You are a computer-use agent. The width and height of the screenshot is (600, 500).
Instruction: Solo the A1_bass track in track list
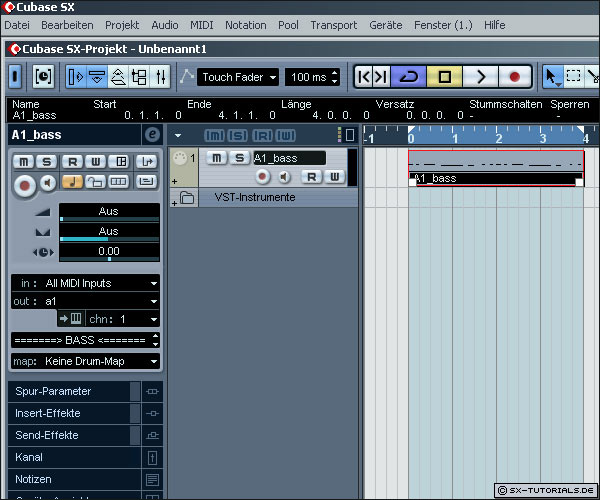click(240, 158)
